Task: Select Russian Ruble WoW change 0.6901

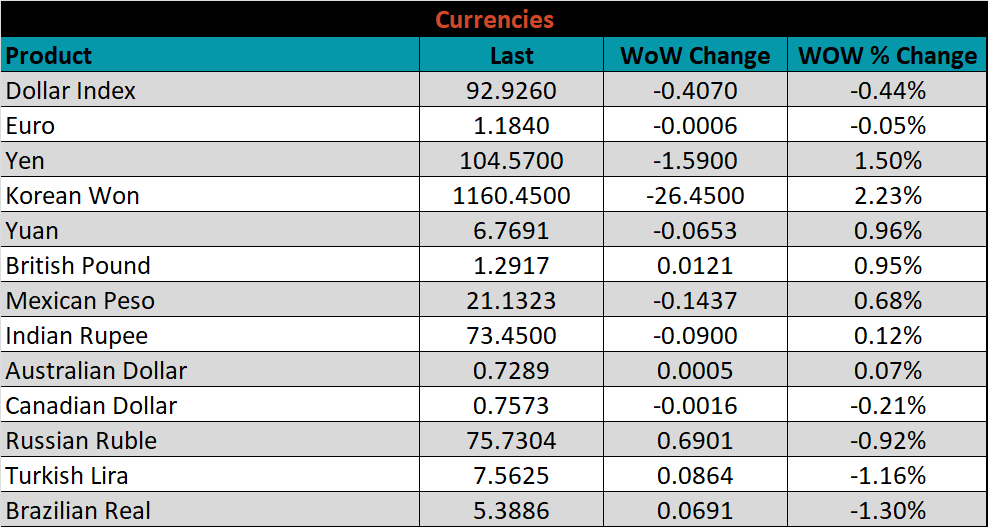Action: (695, 441)
